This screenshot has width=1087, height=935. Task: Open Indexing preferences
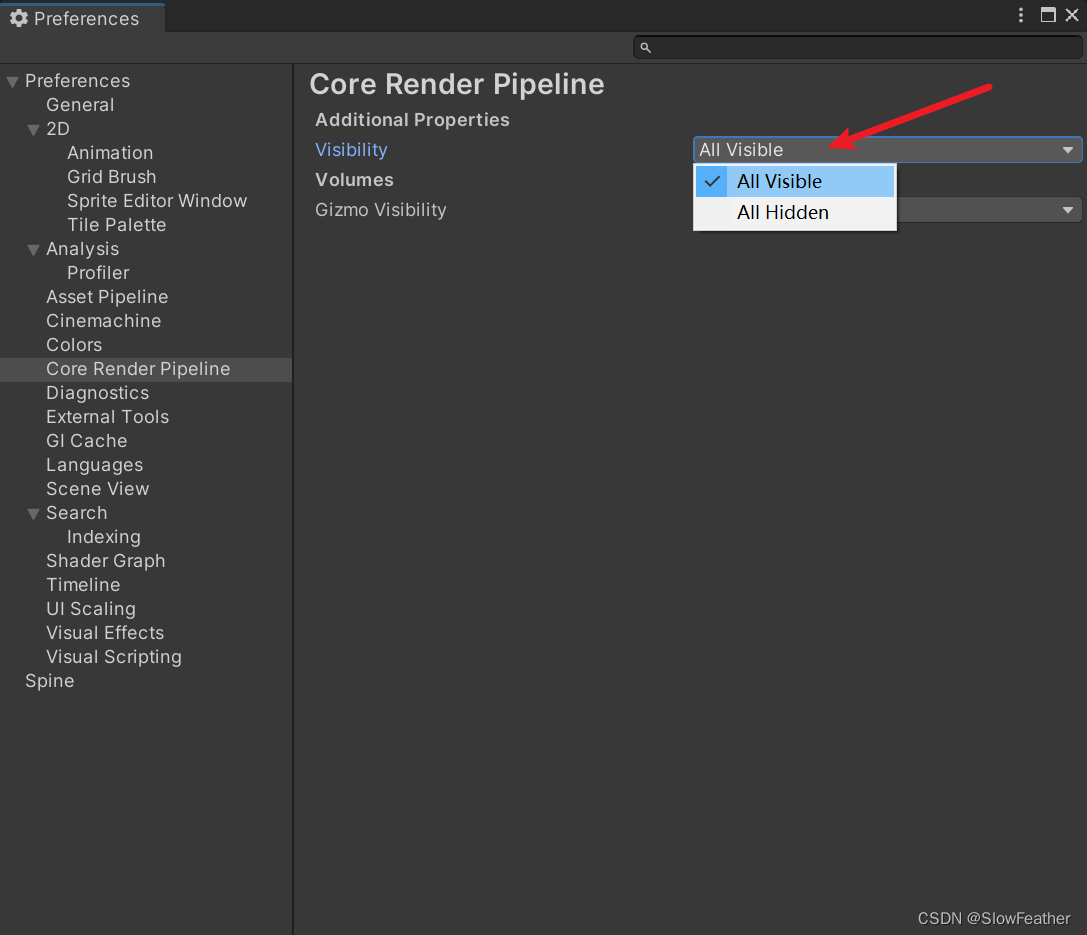coord(103,537)
